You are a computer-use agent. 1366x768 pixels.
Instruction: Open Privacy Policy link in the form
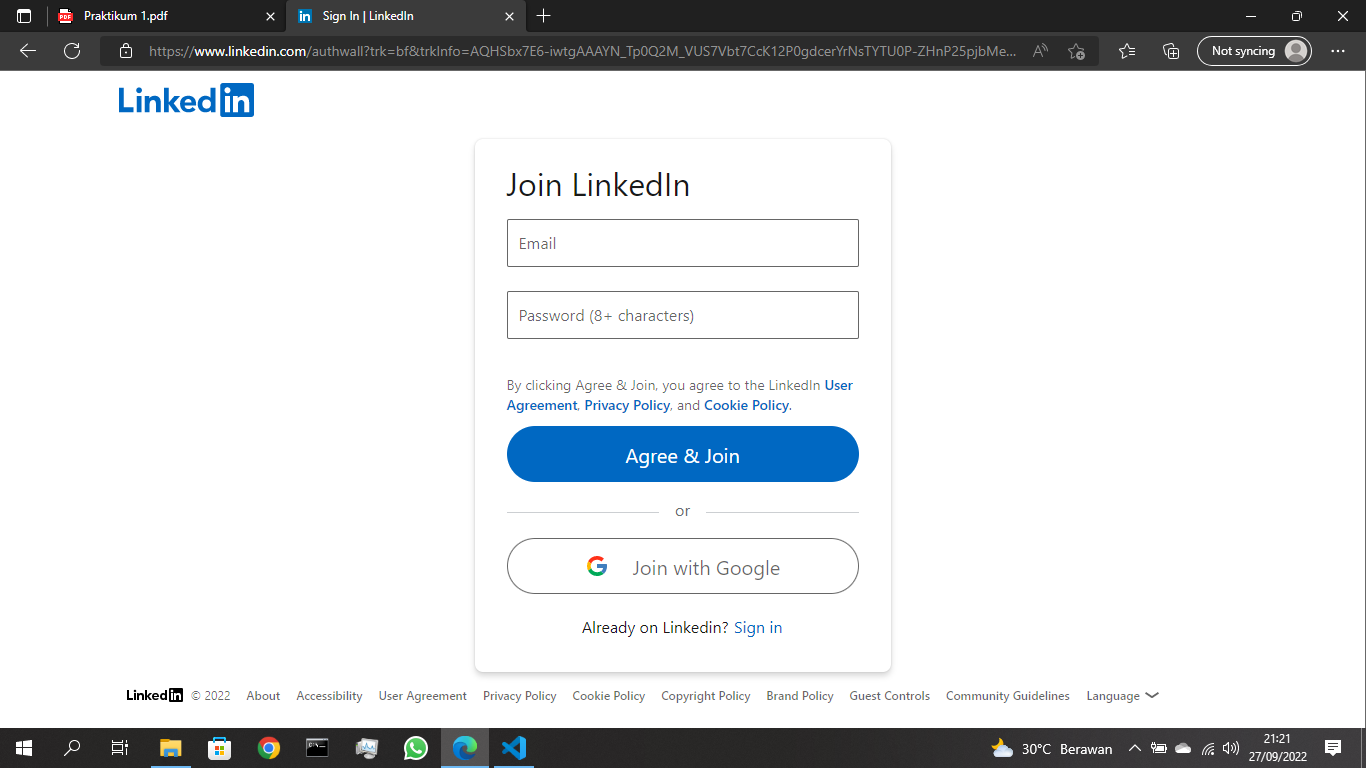[627, 405]
